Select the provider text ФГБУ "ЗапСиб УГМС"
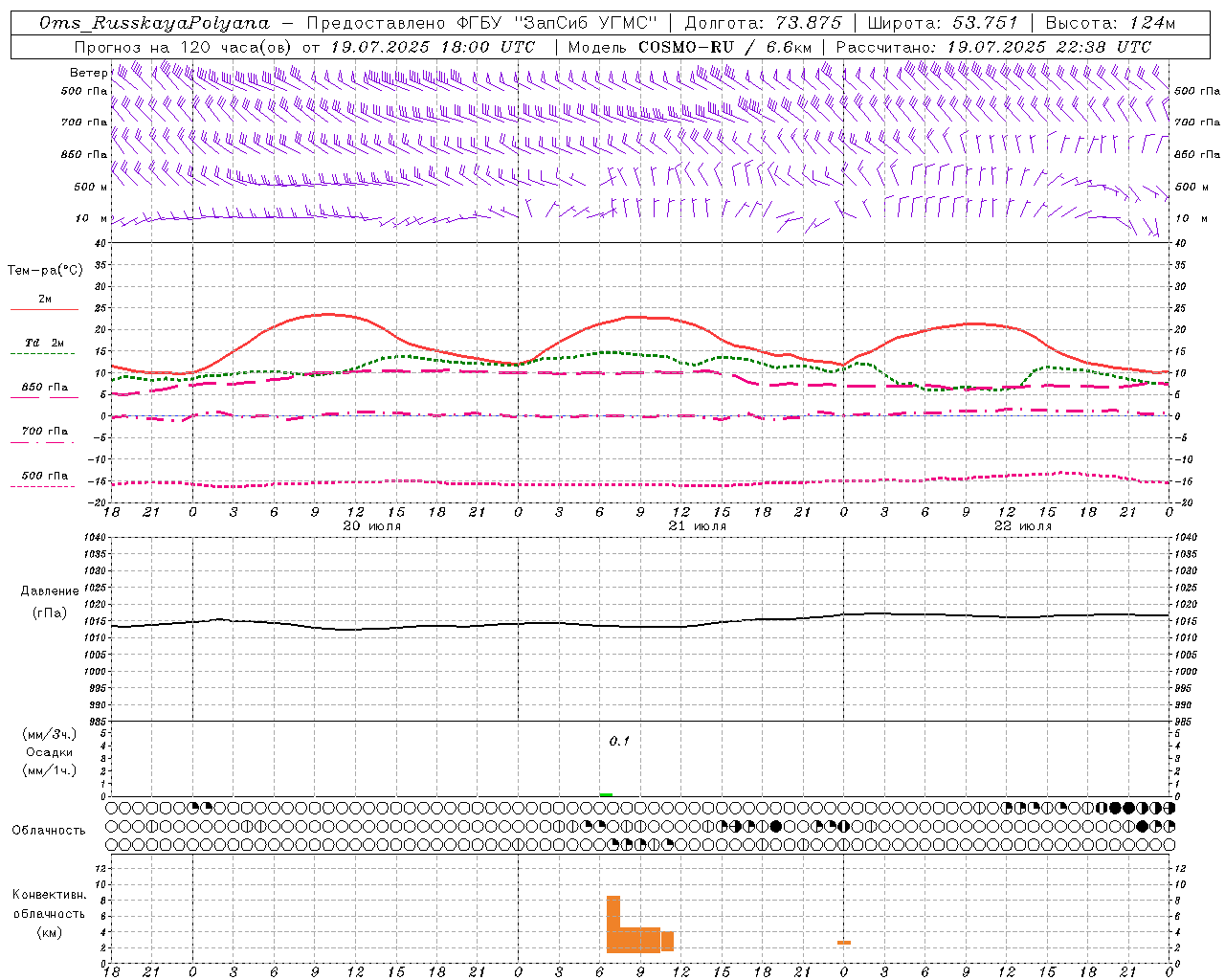The width and height of the screenshot is (1225, 980). pos(559,23)
